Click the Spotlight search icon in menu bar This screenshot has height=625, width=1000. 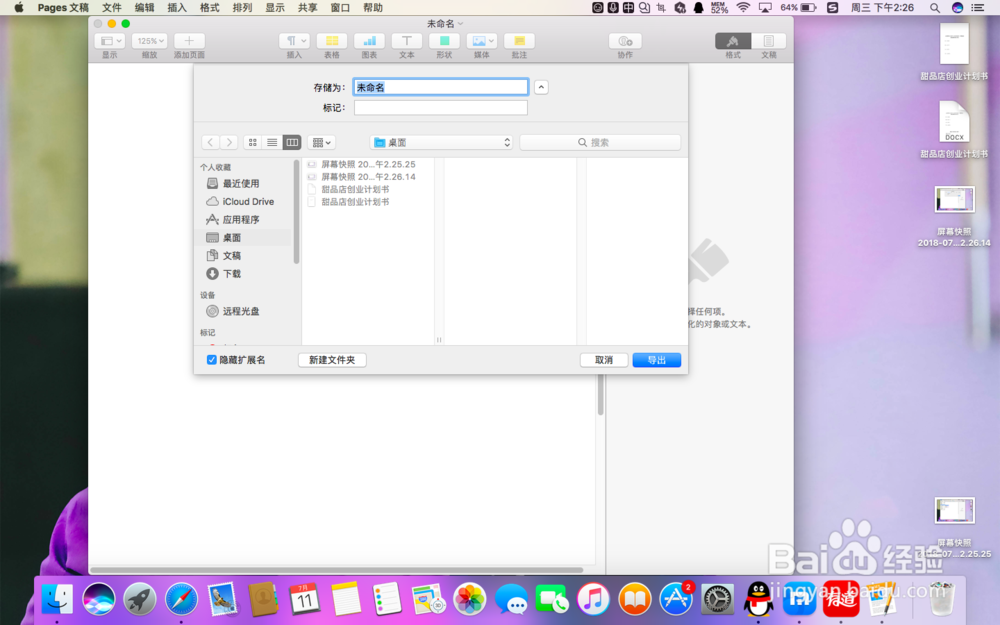[x=934, y=8]
